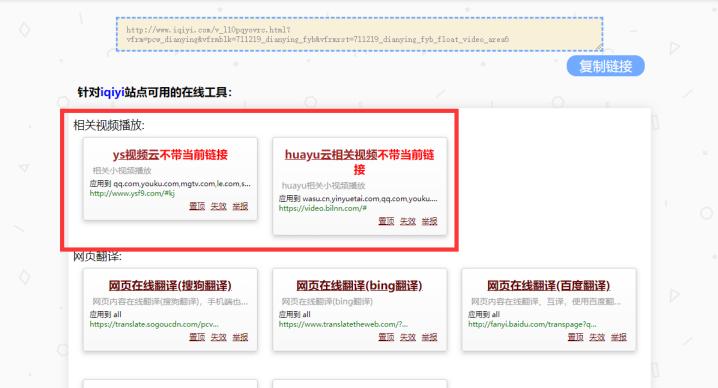Click 置顶 on the huayu云 card

pyautogui.click(x=386, y=221)
